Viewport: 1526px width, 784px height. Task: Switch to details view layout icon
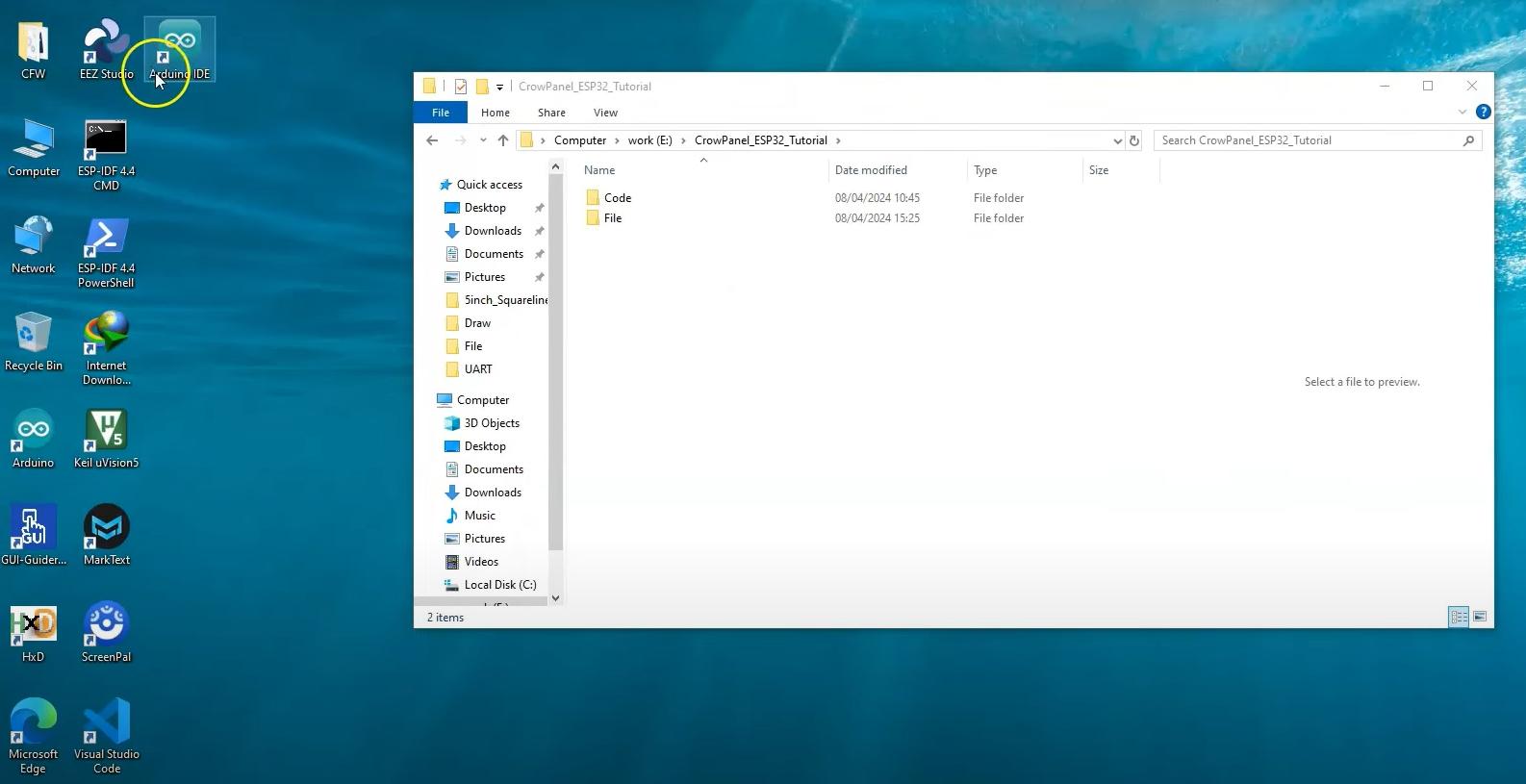(x=1459, y=617)
